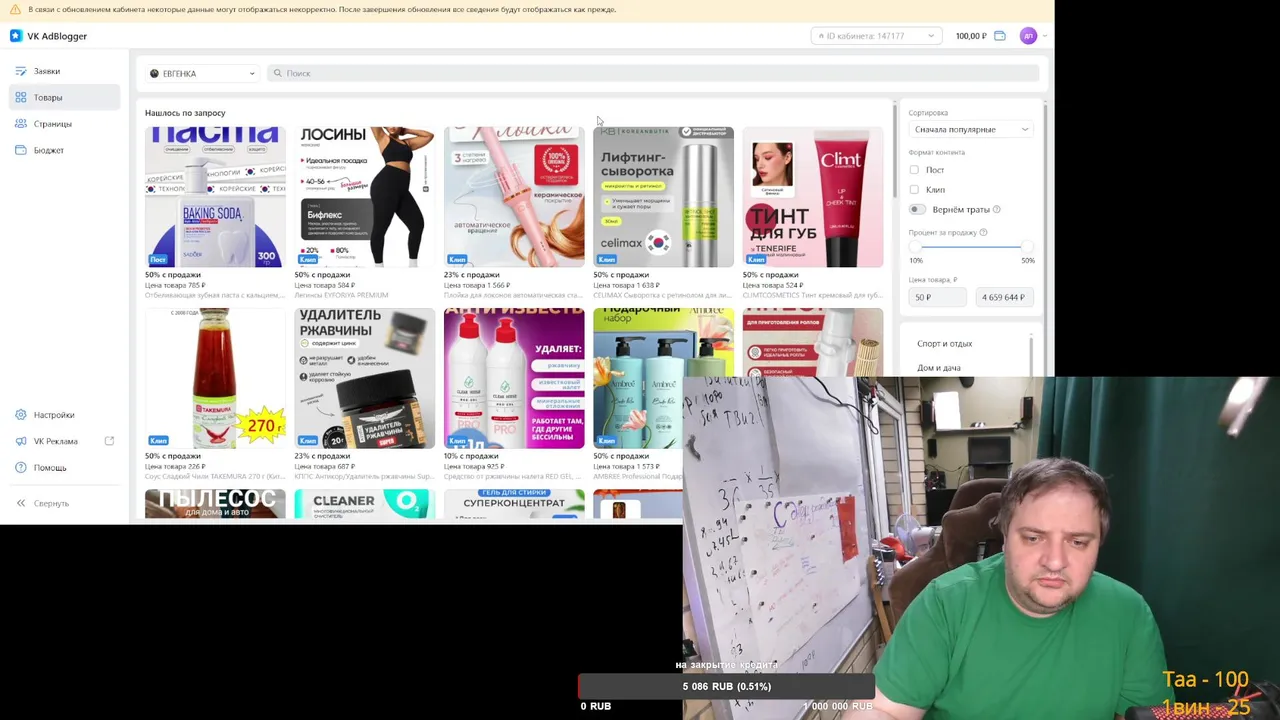Click the Клип badge on TAKEMURA sauce card
1280x720 pixels.
pos(158,440)
